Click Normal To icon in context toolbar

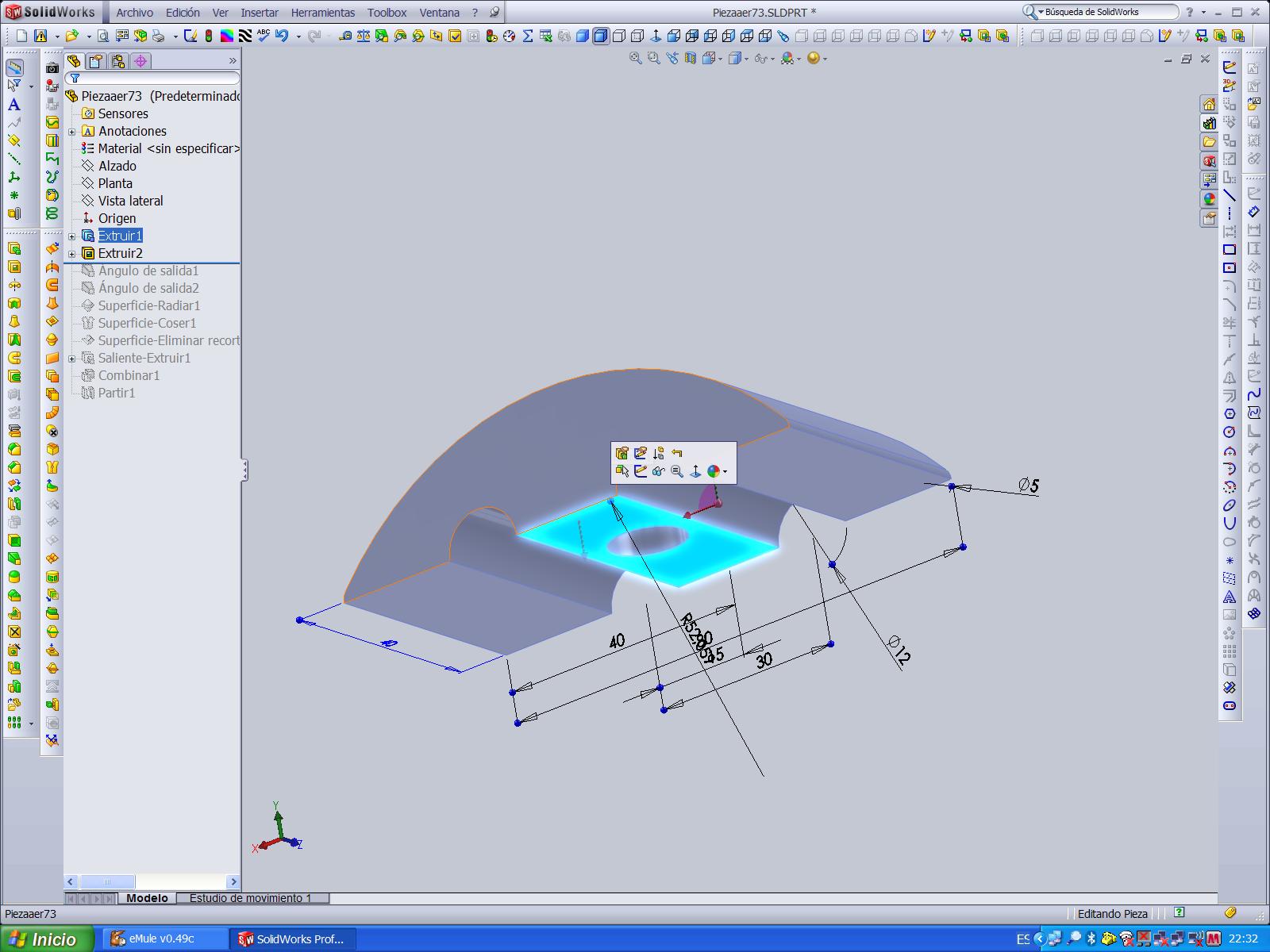coord(695,471)
